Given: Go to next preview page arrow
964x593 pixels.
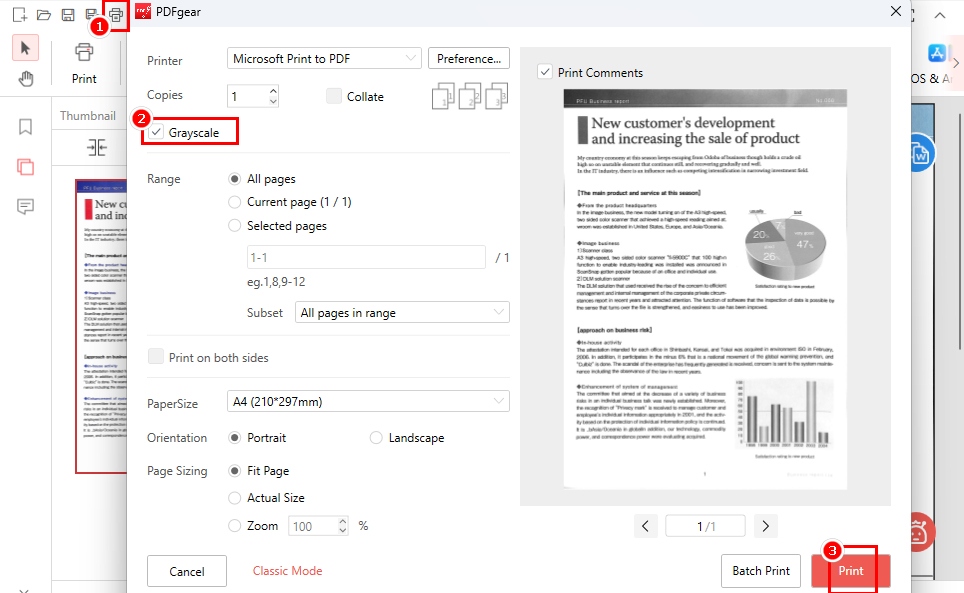Looking at the screenshot, I should (x=766, y=526).
